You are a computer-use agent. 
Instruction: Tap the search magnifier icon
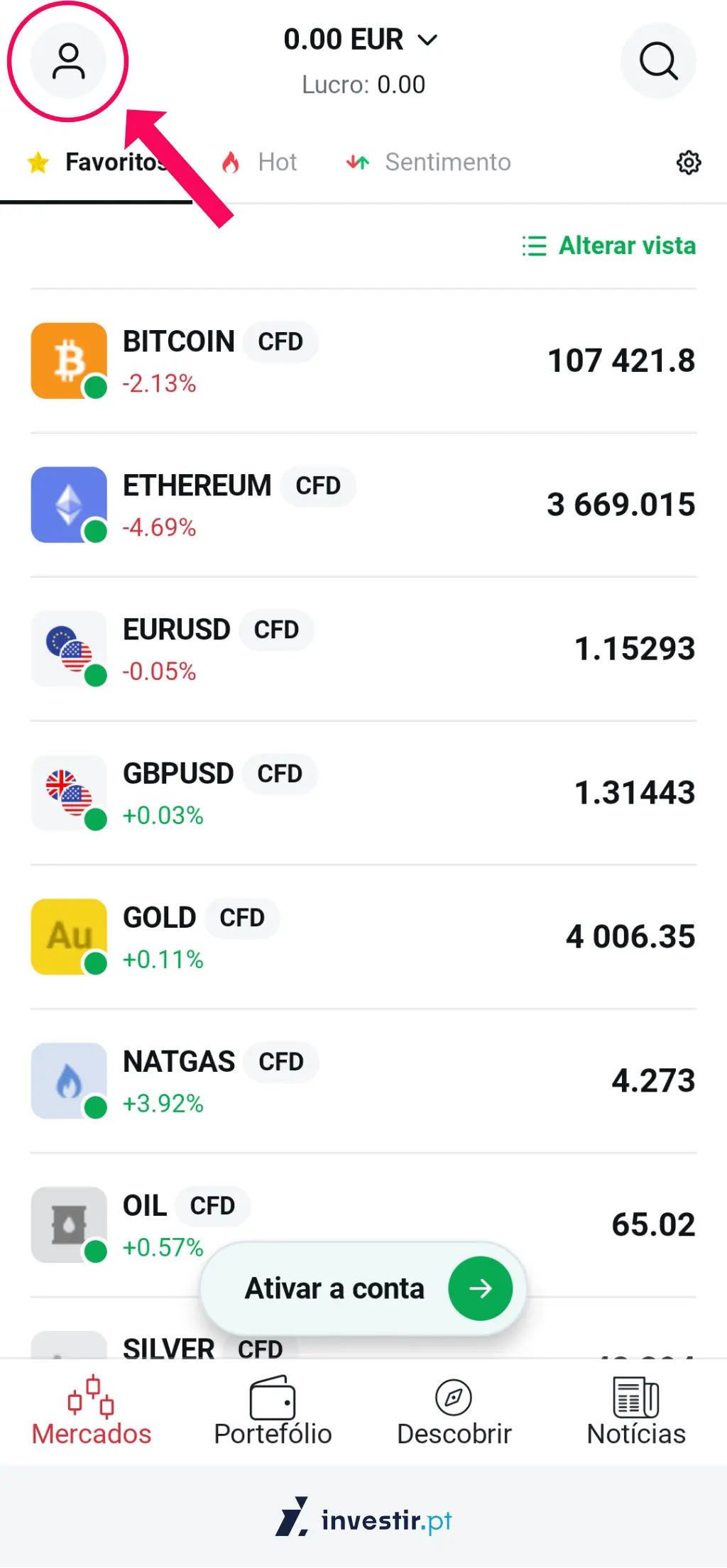(658, 61)
